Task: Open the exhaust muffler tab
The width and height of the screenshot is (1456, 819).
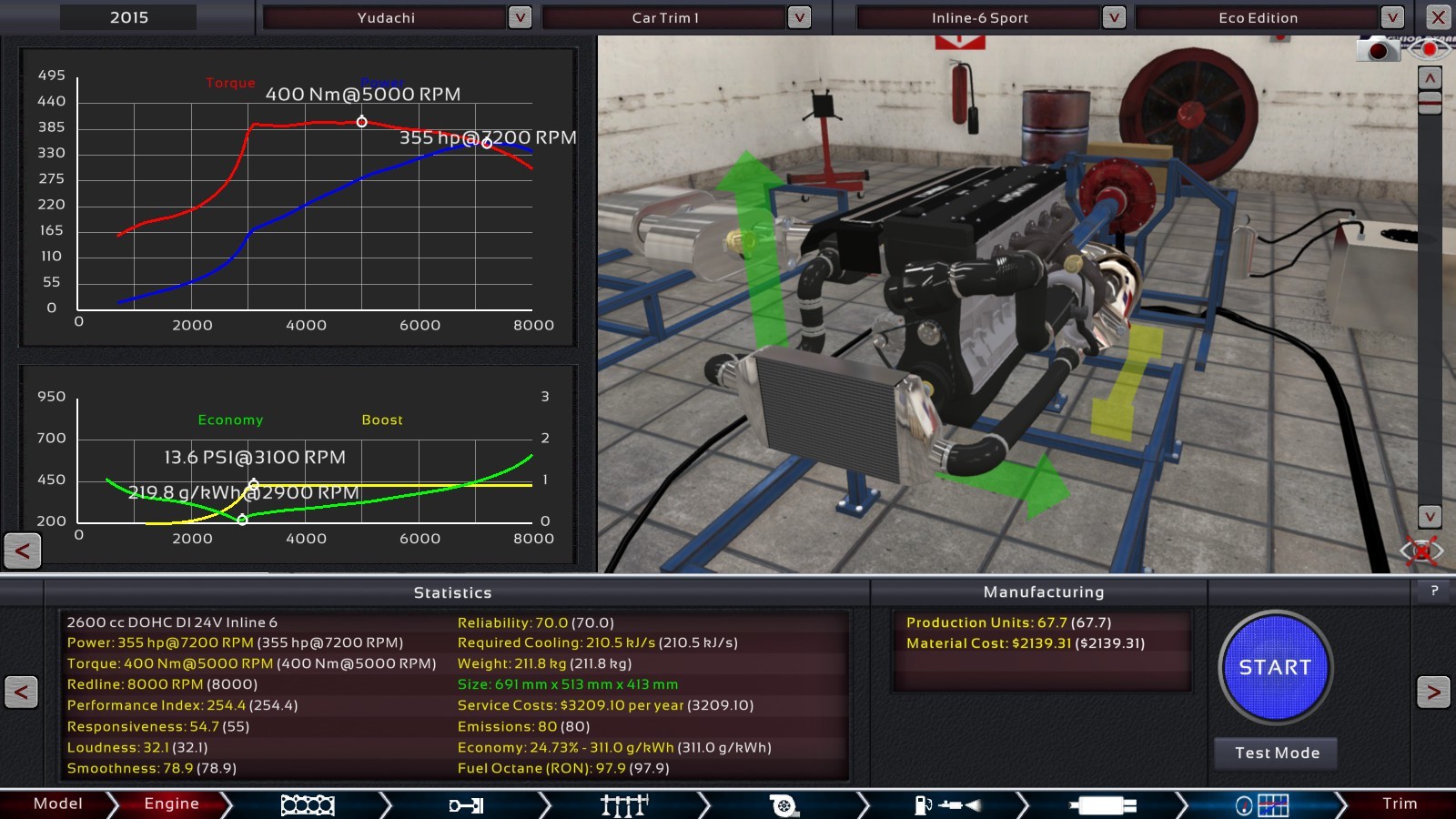Action: [1103, 804]
